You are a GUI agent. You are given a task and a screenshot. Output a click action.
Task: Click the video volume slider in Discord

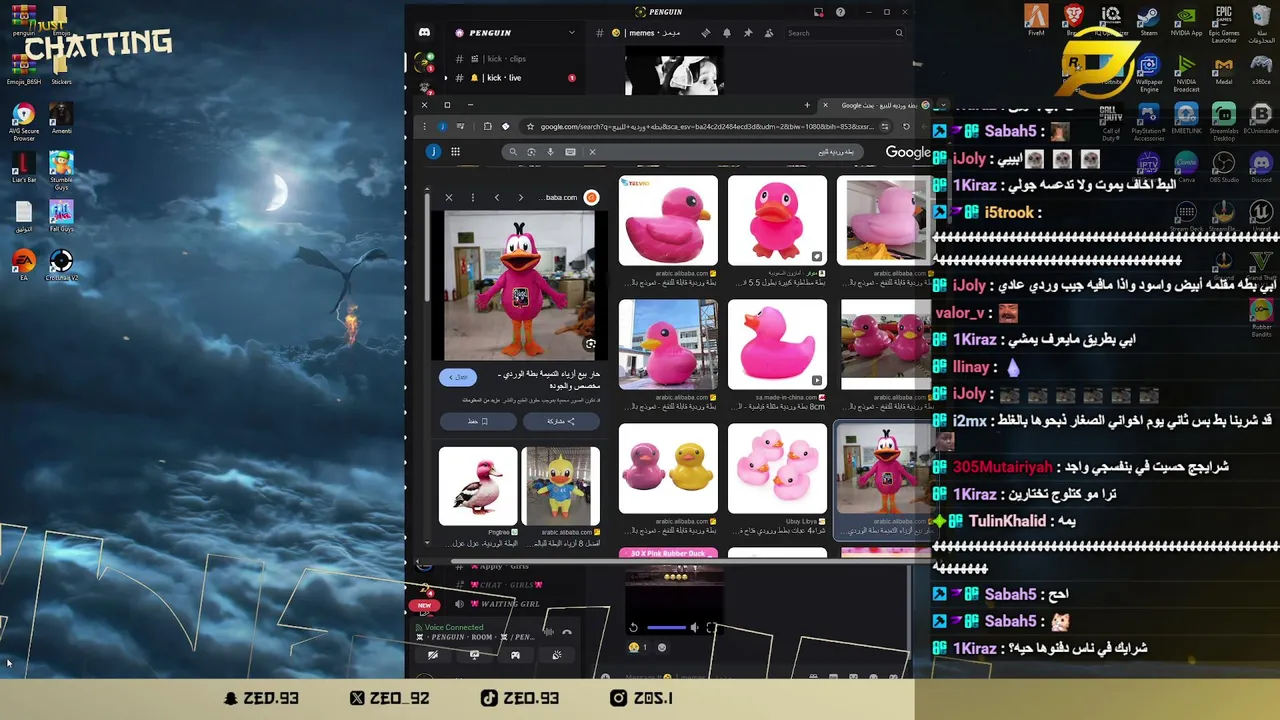tap(666, 628)
